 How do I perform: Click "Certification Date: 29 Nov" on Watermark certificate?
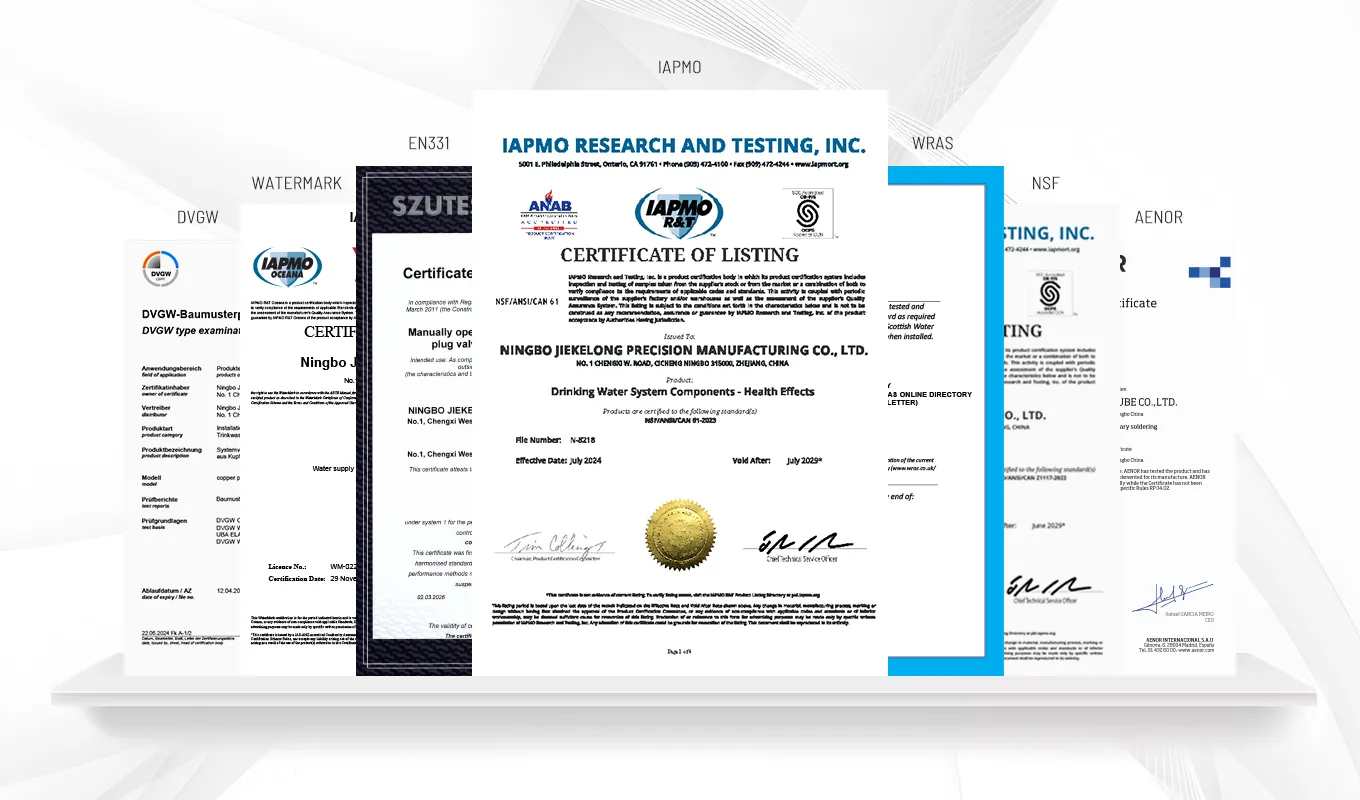(312, 579)
